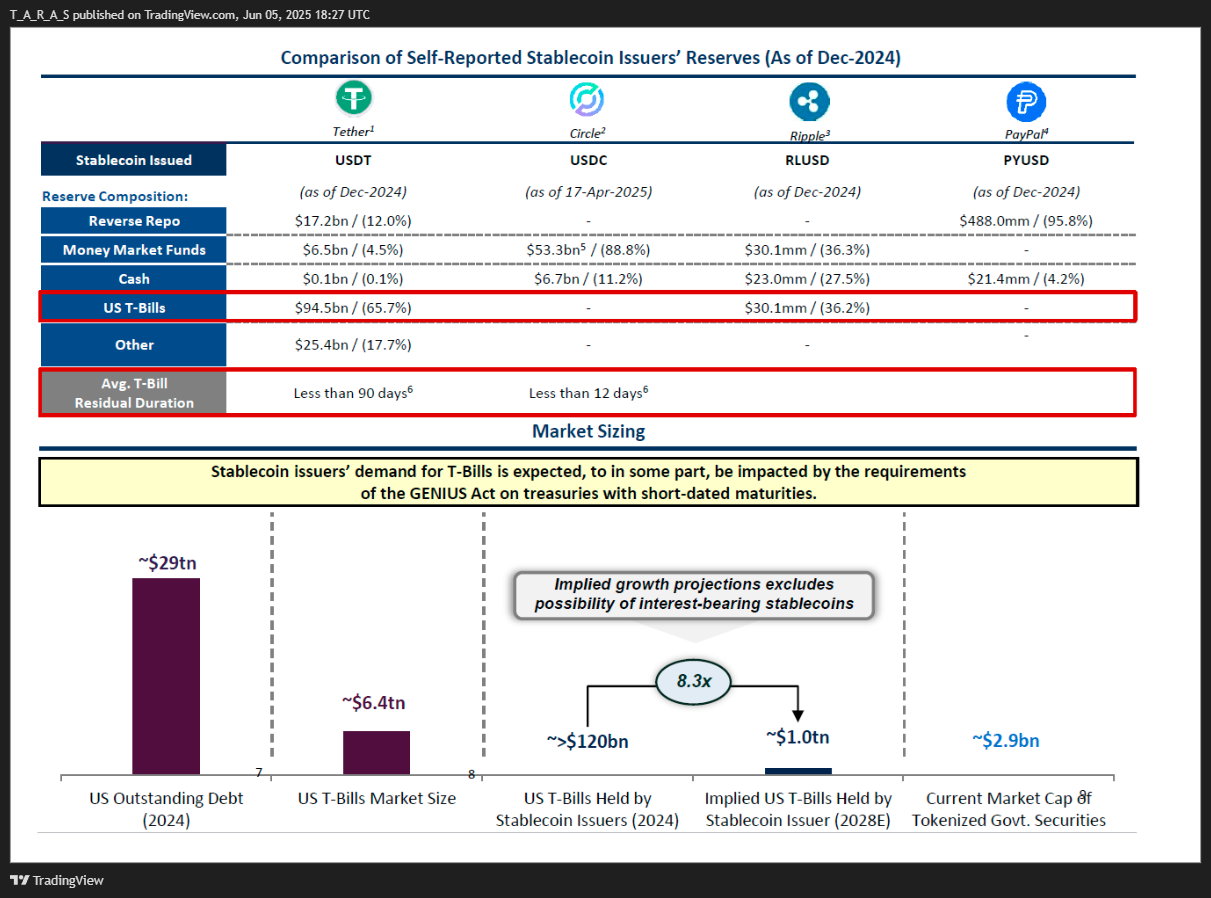Click Tether's '$94.5bn / (65.7%)' T-Bills value
Screen dimensions: 1211x898
tap(353, 308)
